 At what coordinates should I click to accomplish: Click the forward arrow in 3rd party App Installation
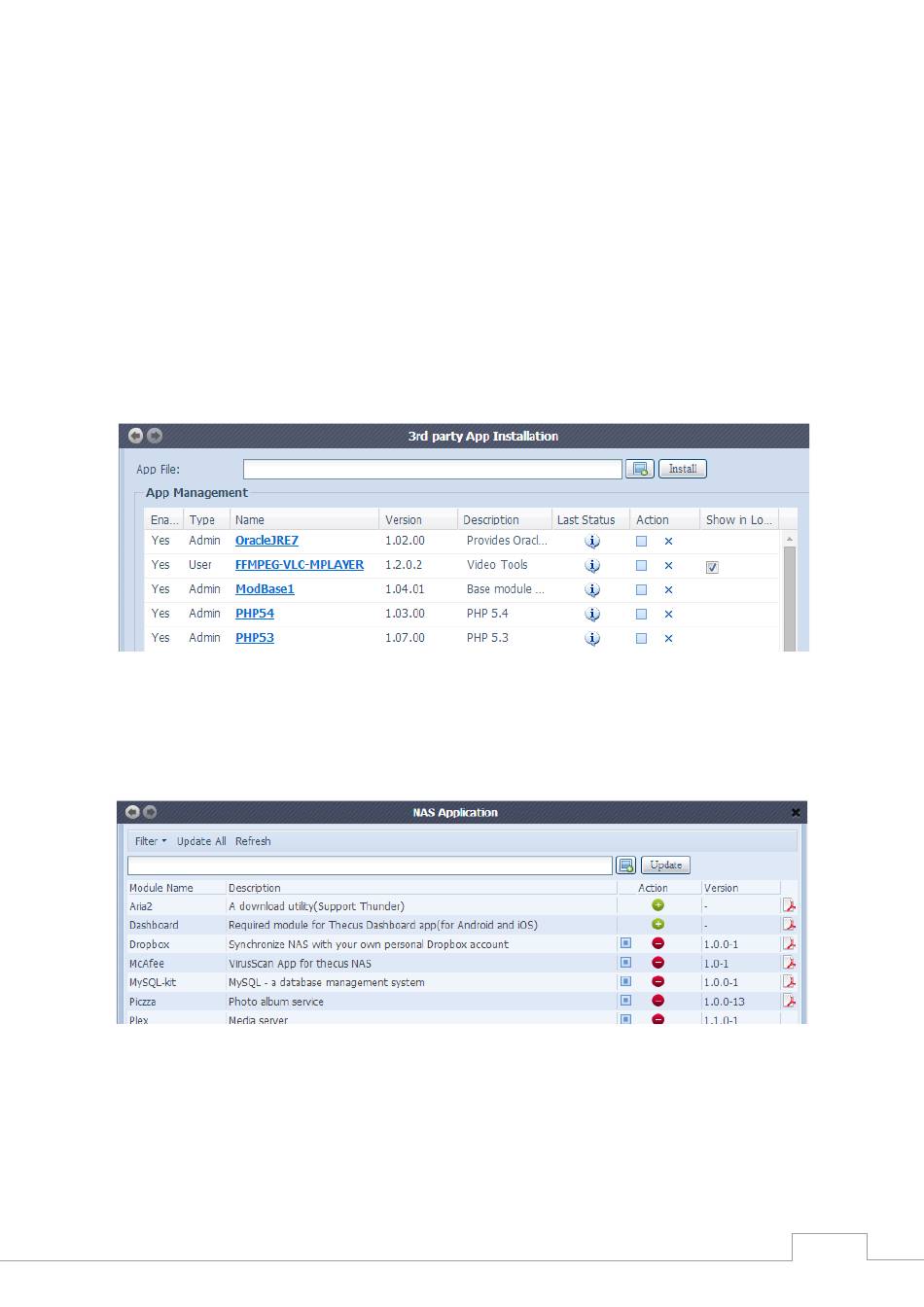(155, 436)
